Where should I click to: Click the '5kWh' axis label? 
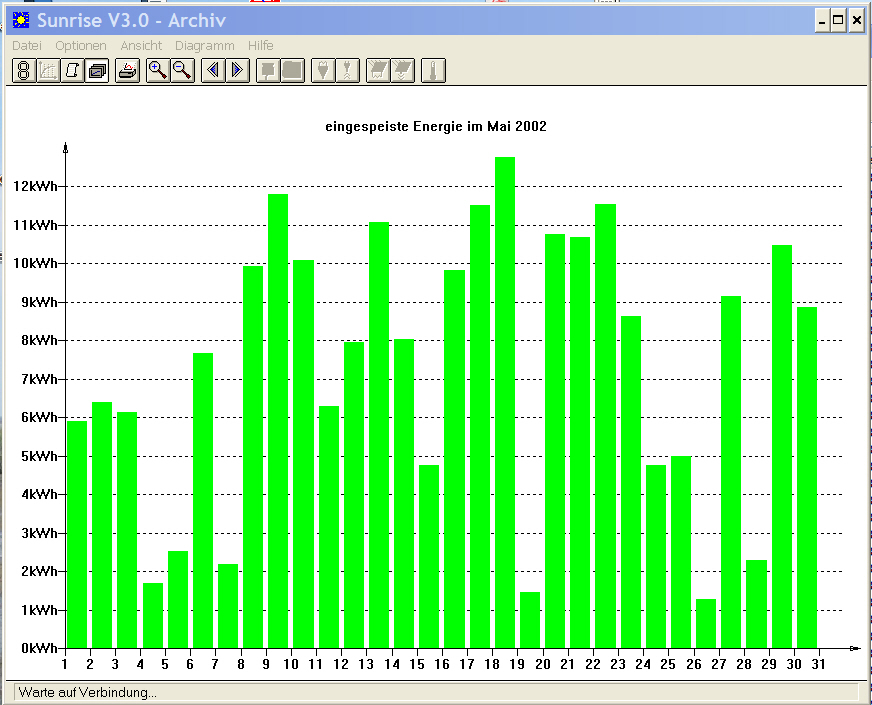tap(39, 456)
